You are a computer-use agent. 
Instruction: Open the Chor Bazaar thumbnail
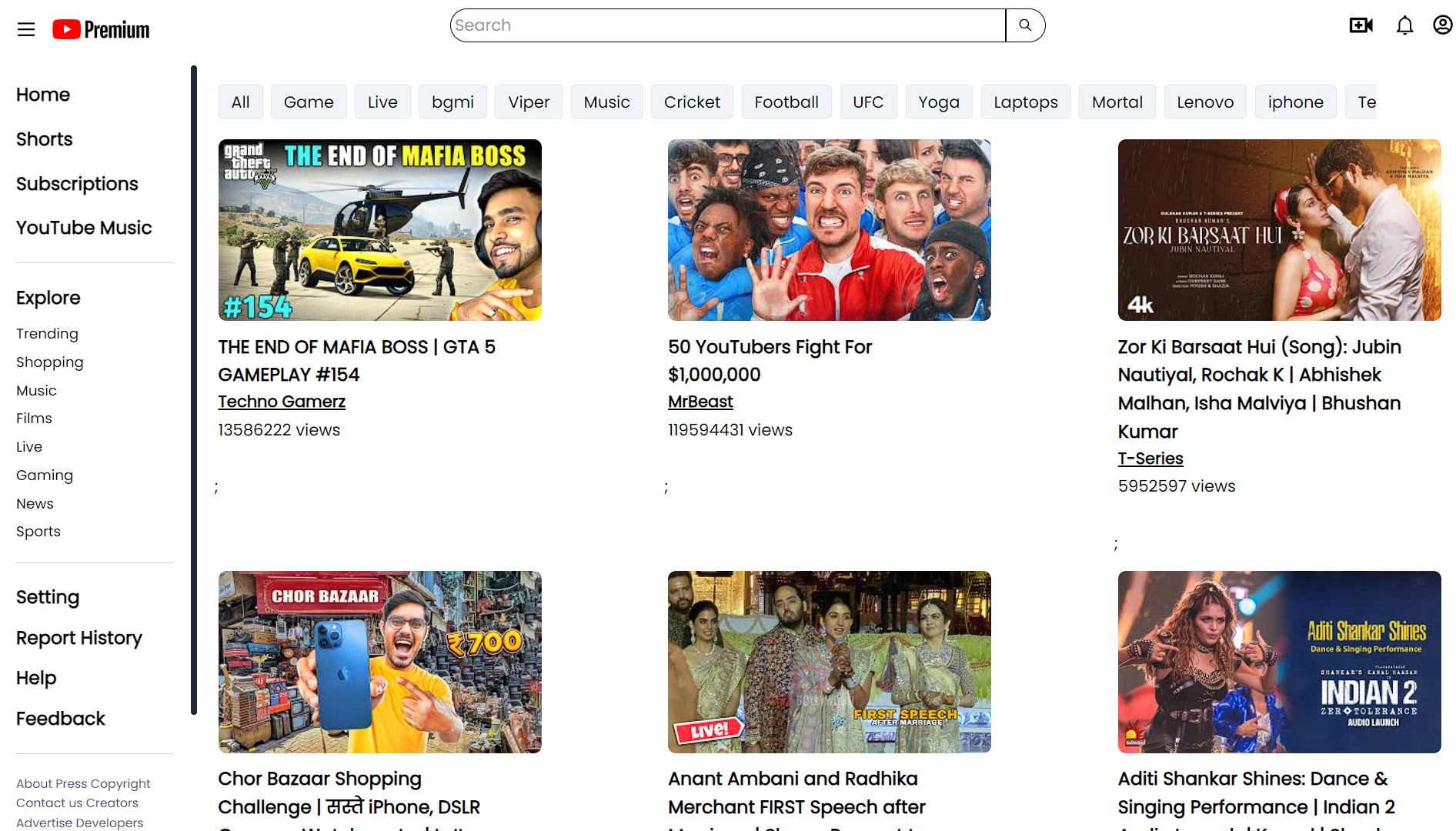coord(380,662)
